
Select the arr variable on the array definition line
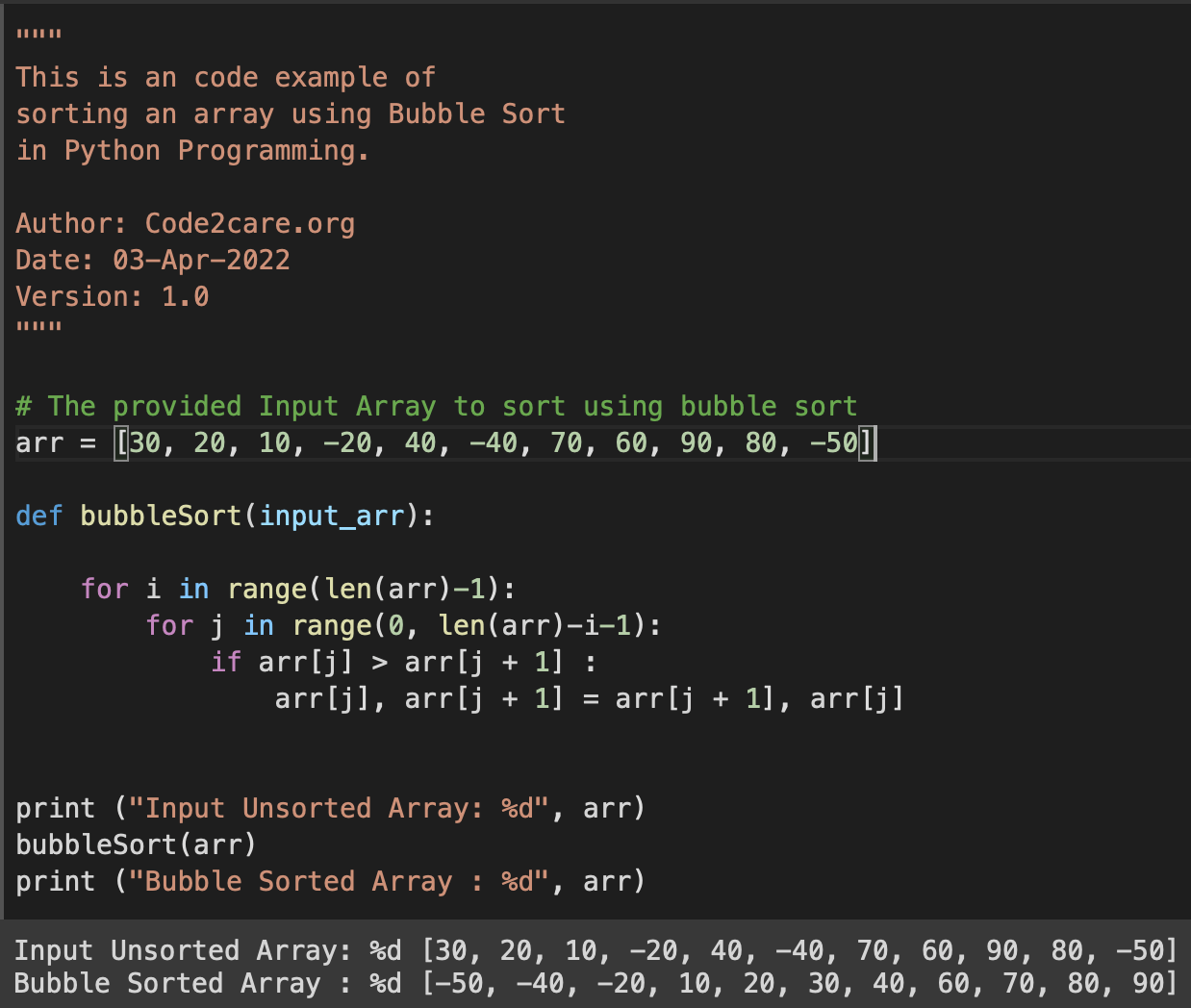click(31, 442)
